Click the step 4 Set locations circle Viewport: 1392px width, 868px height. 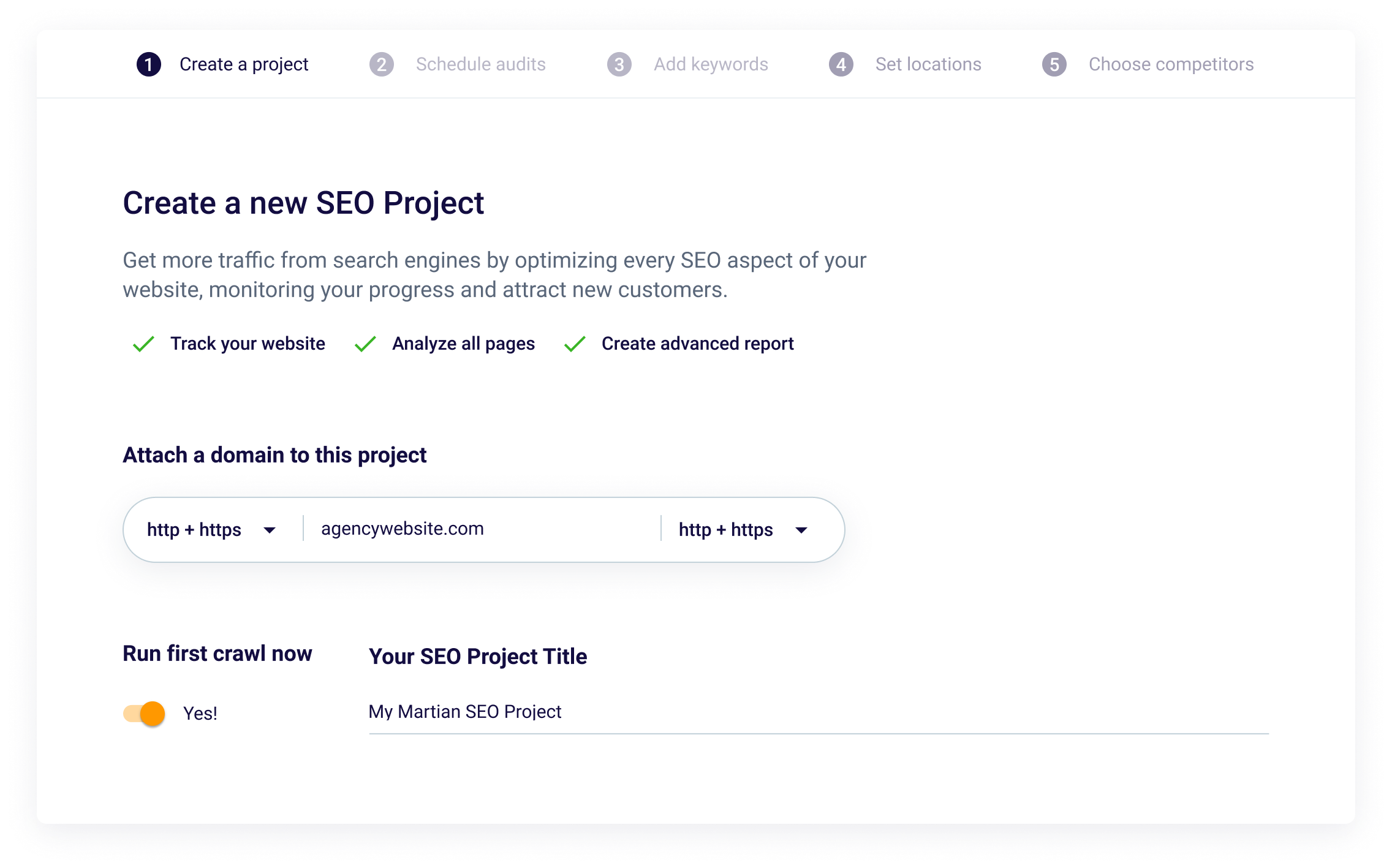841,64
